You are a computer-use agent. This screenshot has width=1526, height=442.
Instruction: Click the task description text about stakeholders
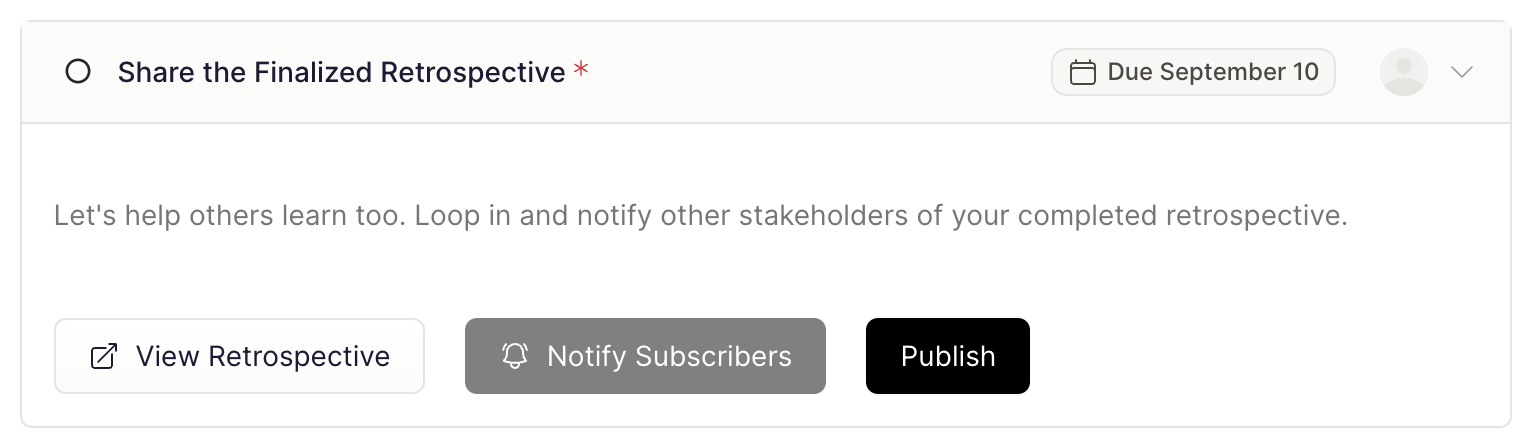701,216
